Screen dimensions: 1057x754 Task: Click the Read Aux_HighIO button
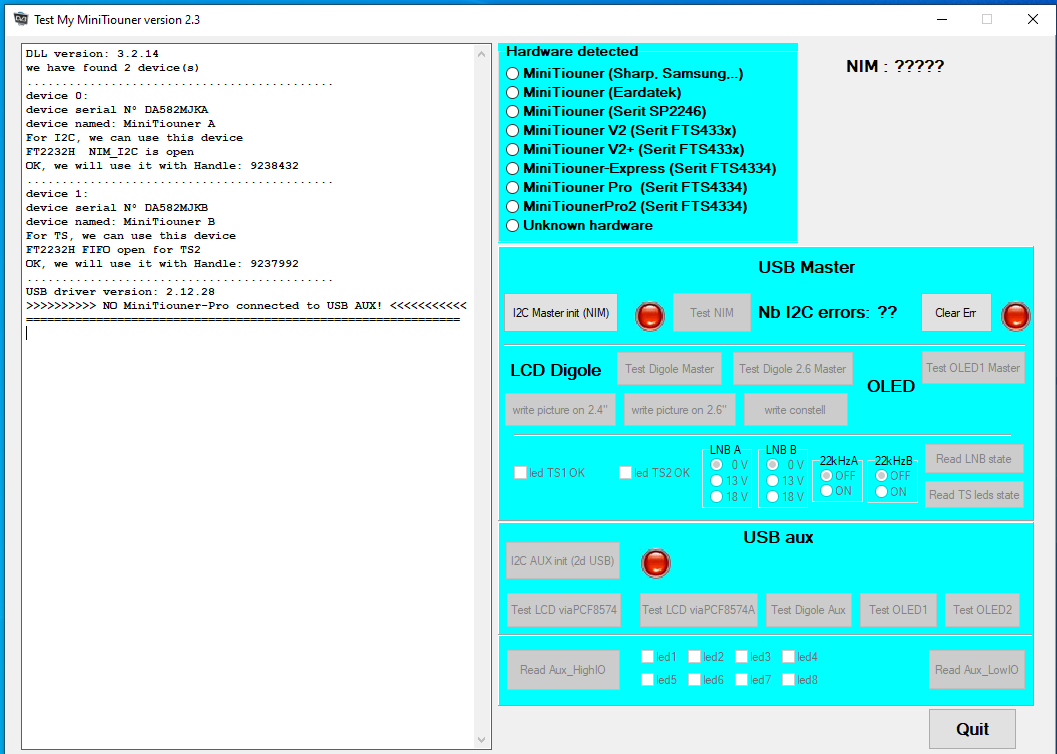point(562,670)
